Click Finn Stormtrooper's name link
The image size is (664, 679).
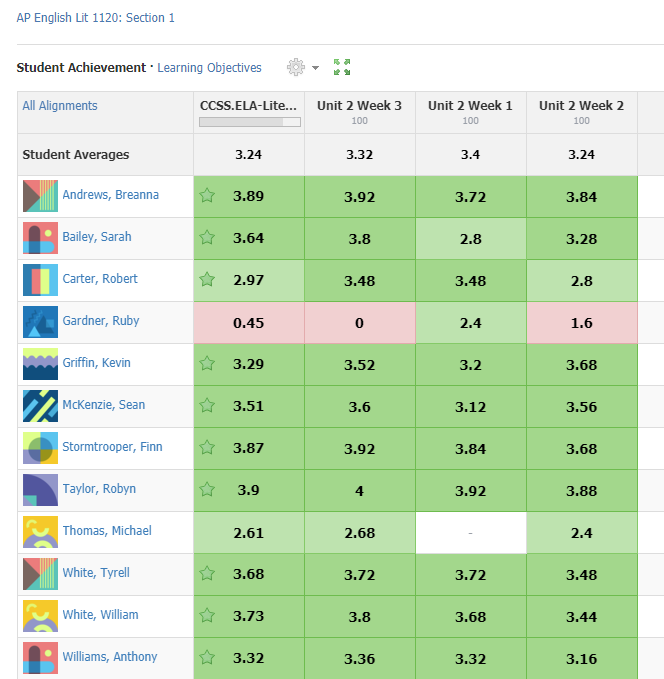pos(112,447)
